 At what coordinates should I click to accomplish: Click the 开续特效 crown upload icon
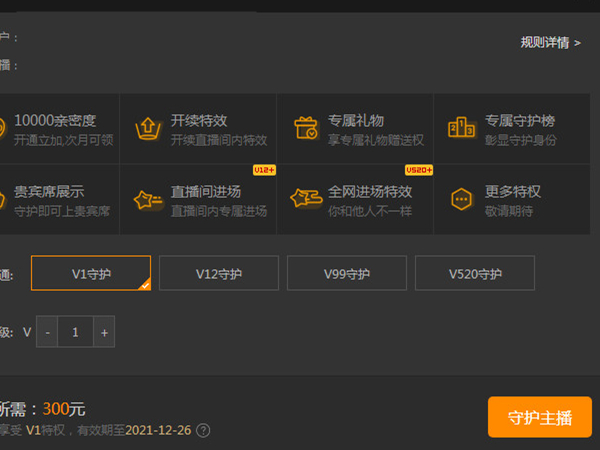pyautogui.click(x=148, y=129)
